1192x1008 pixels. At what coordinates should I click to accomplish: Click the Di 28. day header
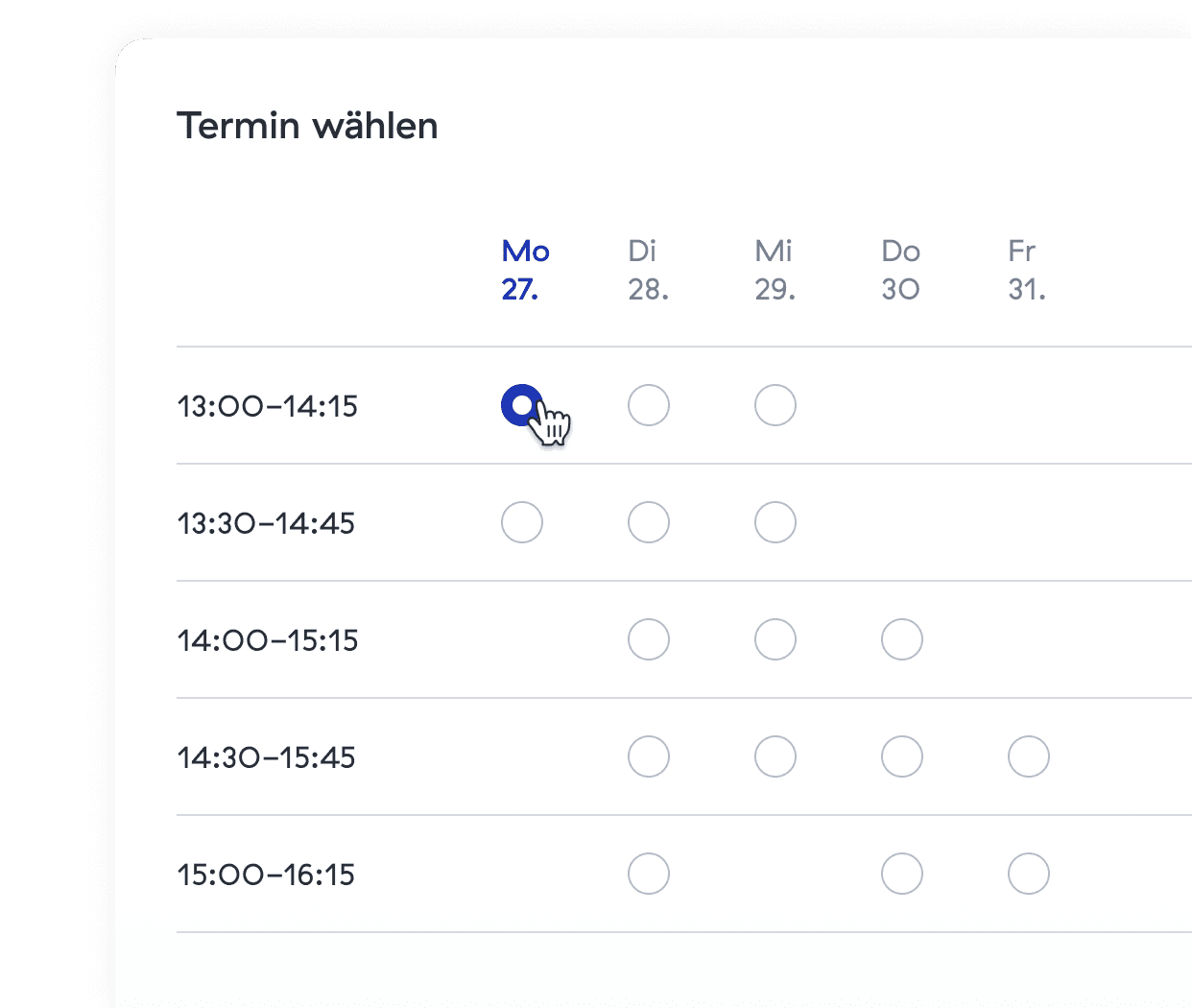click(x=648, y=270)
